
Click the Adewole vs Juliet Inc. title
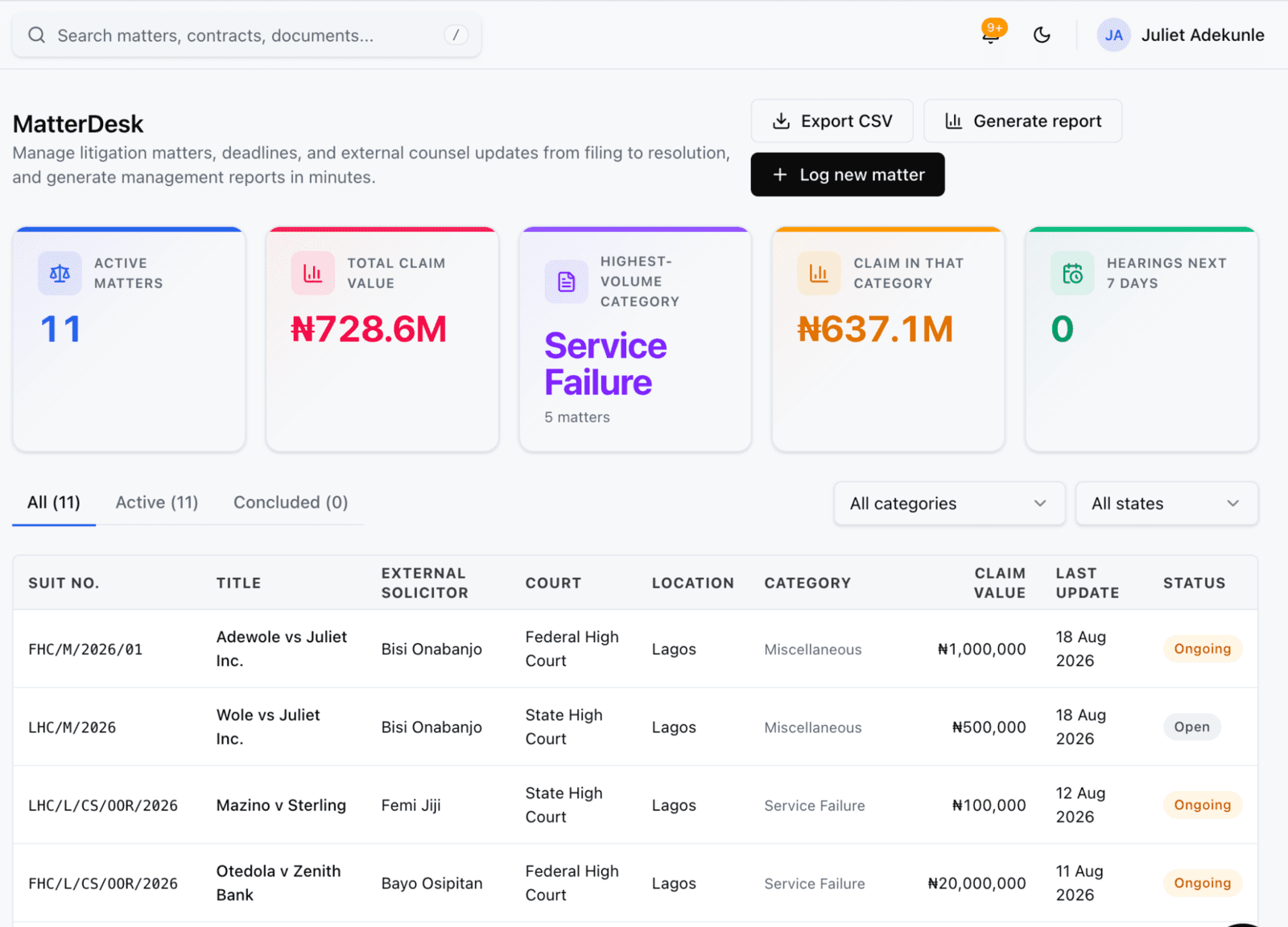coord(282,649)
